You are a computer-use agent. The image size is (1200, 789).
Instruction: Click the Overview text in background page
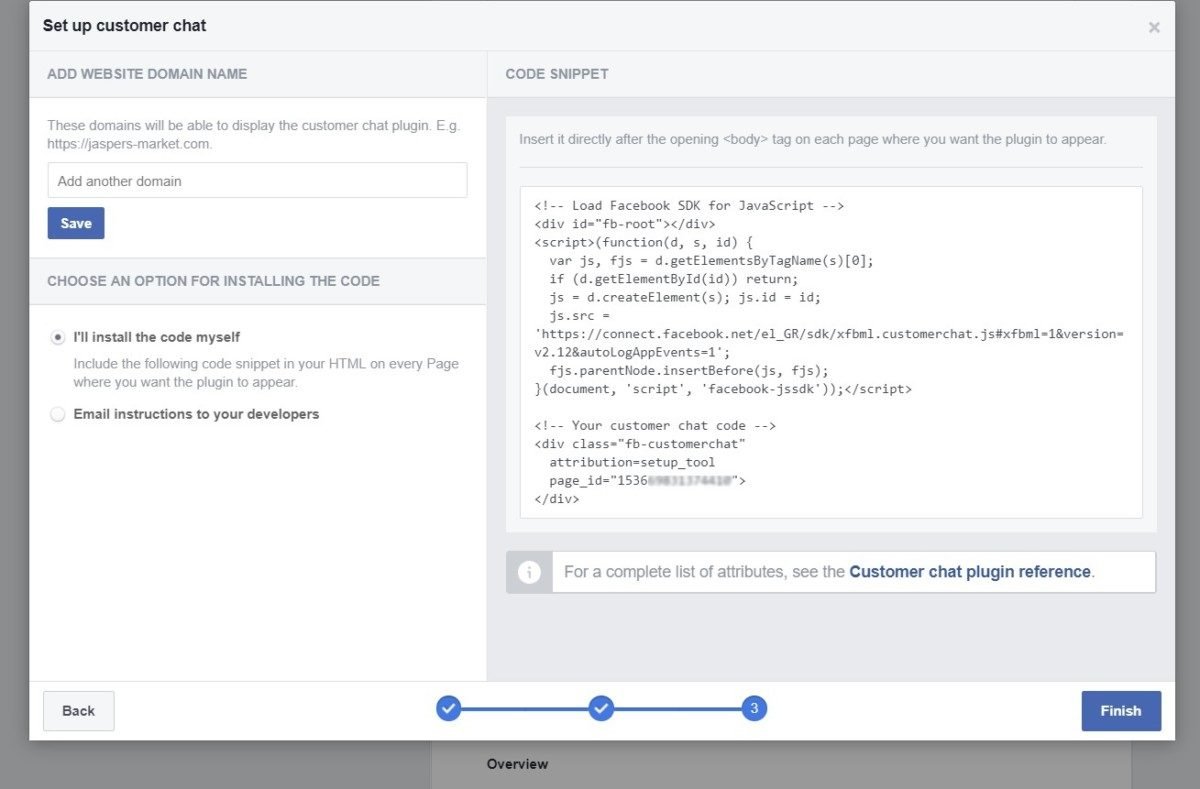(x=517, y=764)
